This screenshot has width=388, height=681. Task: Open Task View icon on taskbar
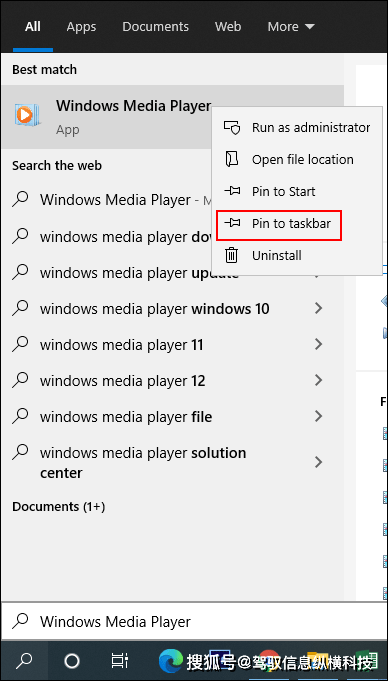point(119,661)
